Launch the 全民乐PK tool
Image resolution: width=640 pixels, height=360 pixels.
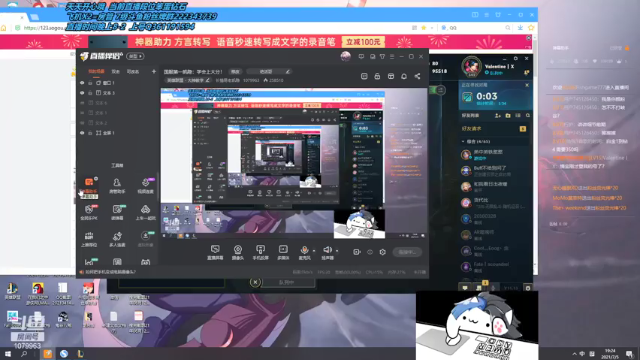coord(89,212)
